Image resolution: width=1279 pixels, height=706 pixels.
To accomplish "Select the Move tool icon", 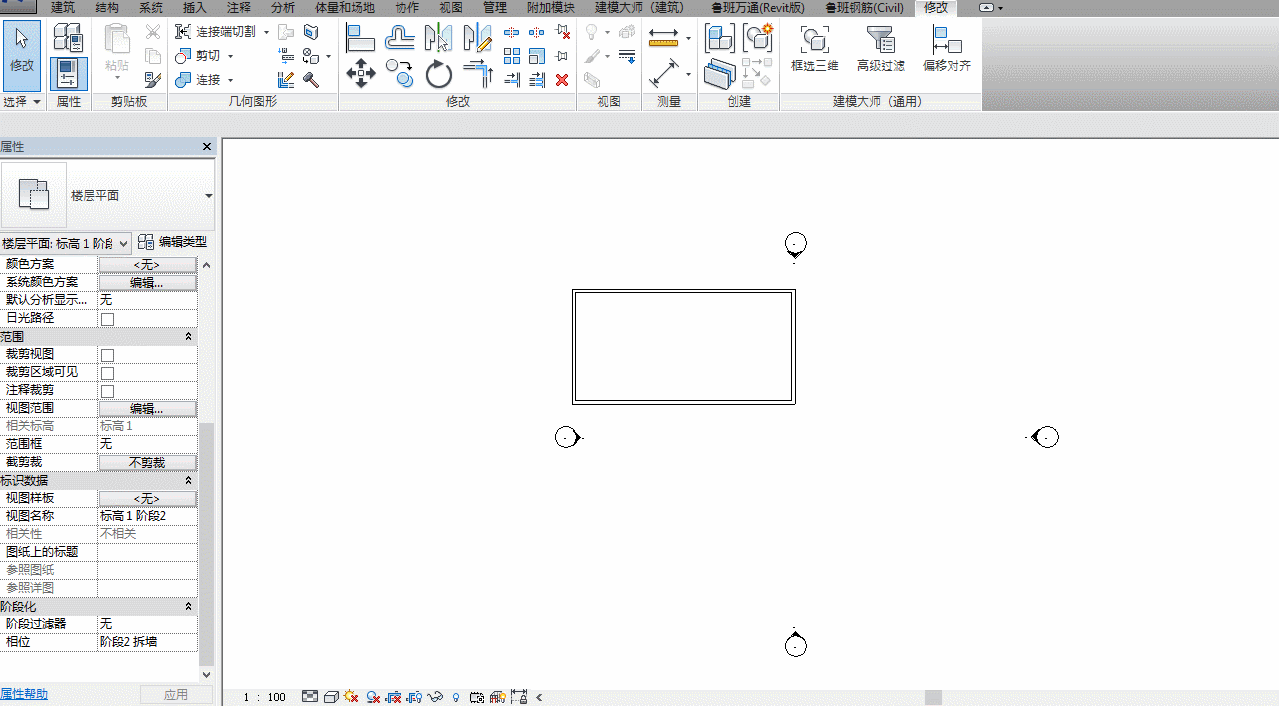I will coord(360,73).
